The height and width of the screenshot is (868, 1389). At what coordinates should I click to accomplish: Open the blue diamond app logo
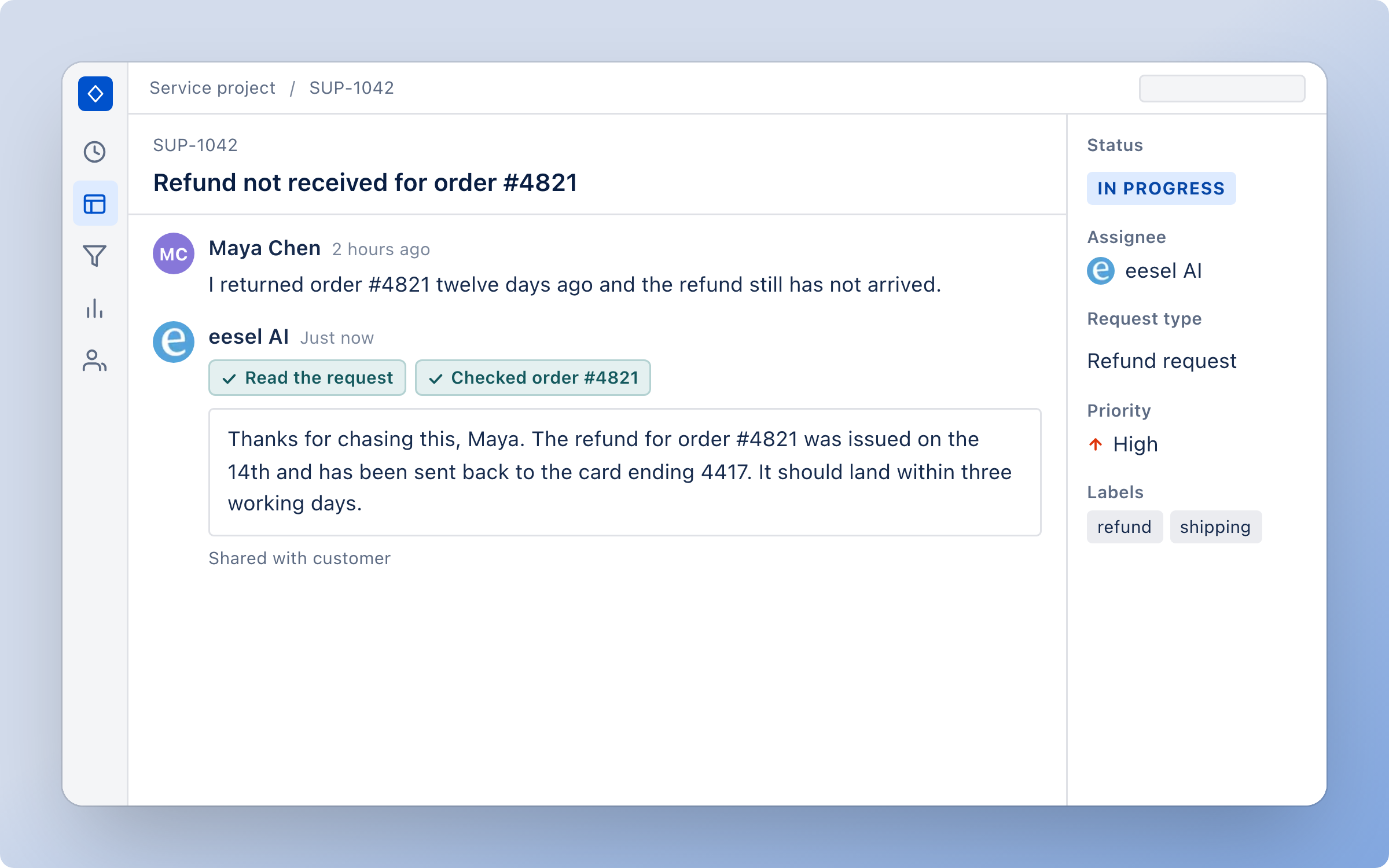[95, 94]
